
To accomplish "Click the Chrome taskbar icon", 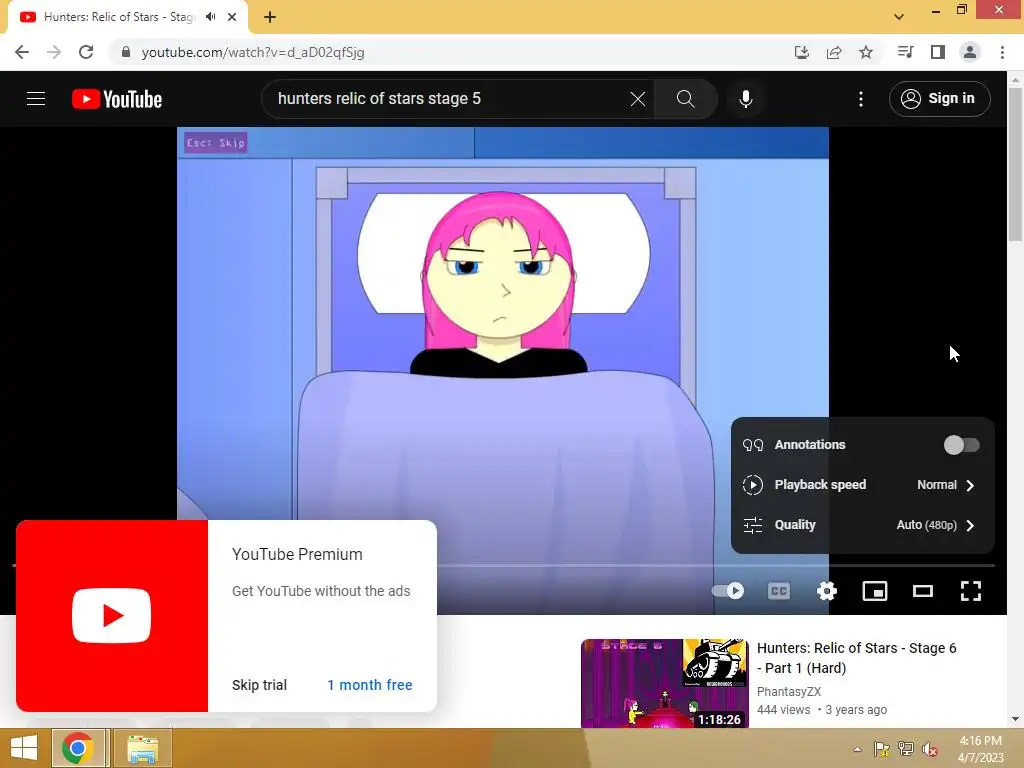I will [78, 748].
